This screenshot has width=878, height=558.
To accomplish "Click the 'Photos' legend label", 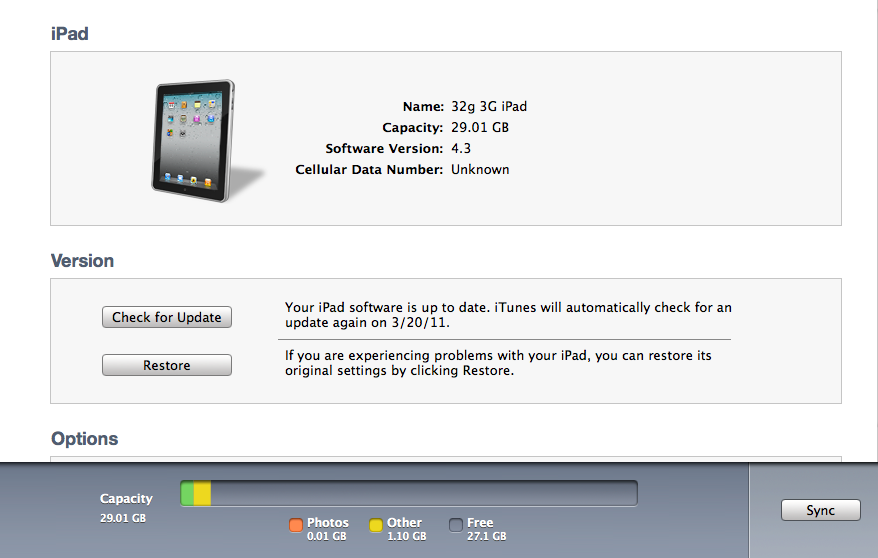I will [328, 523].
